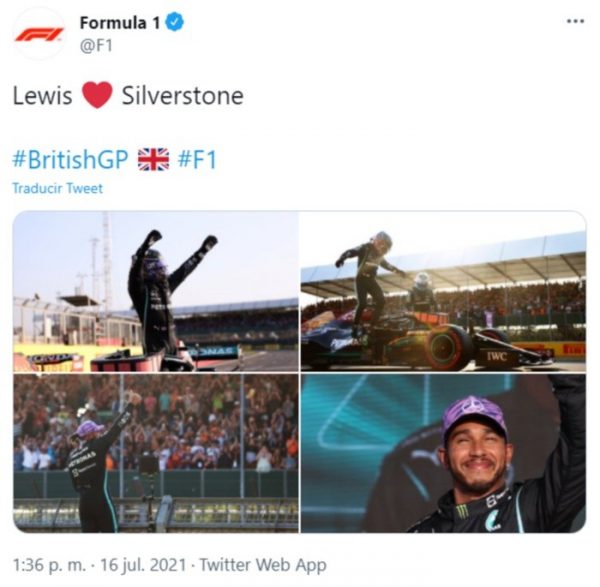Click Traducir Tweet to translate
Image resolution: width=600 pixels, height=587 pixels.
click(57, 188)
